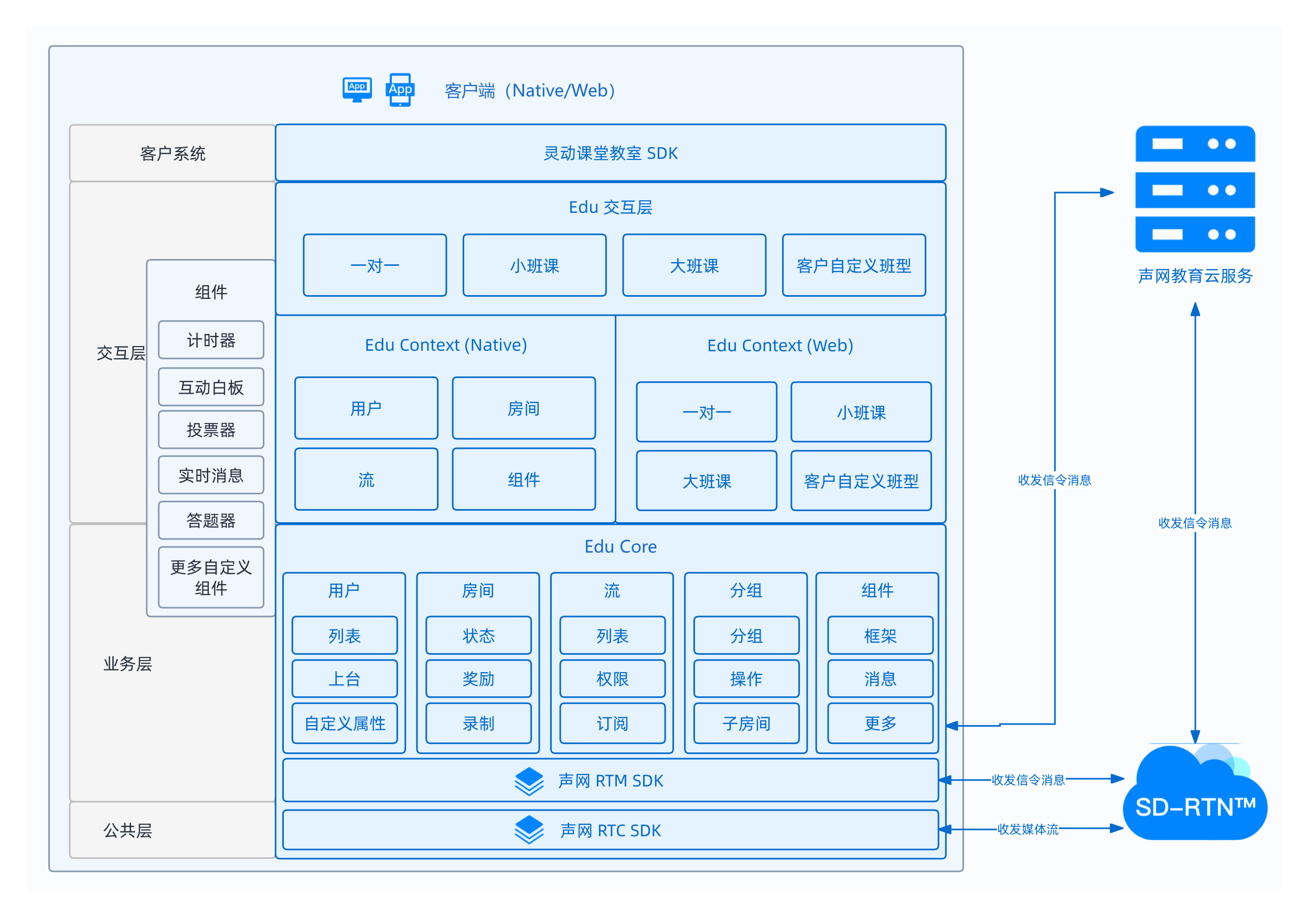The height and width of the screenshot is (917, 1316).
Task: Click the 答题器 component box
Action: coord(211,520)
